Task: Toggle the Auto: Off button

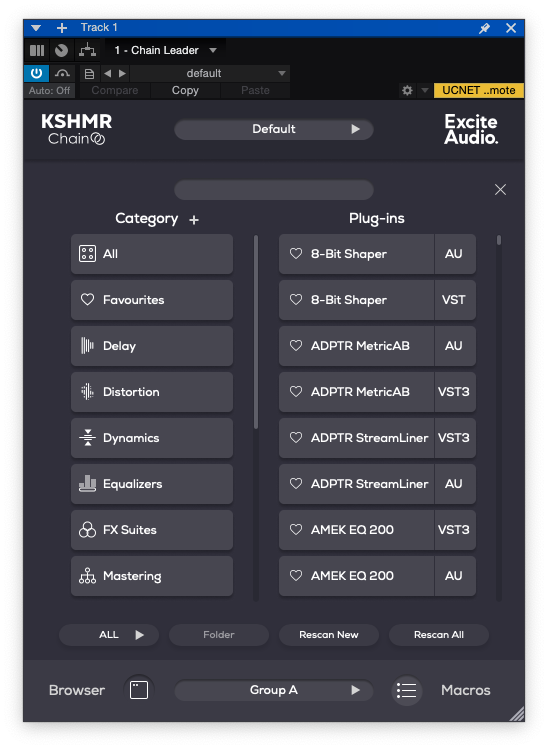Action: tap(49, 90)
